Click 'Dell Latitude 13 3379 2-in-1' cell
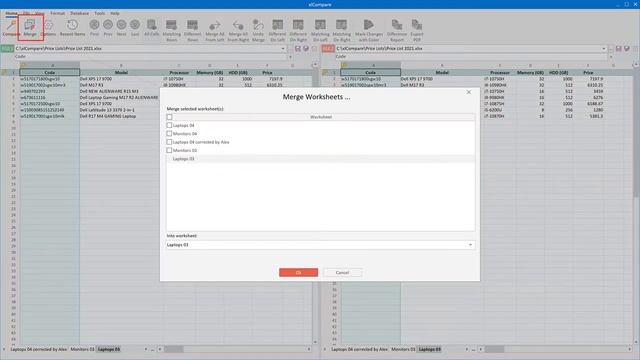Screen dimensions: 640x360 [x=121, y=110]
